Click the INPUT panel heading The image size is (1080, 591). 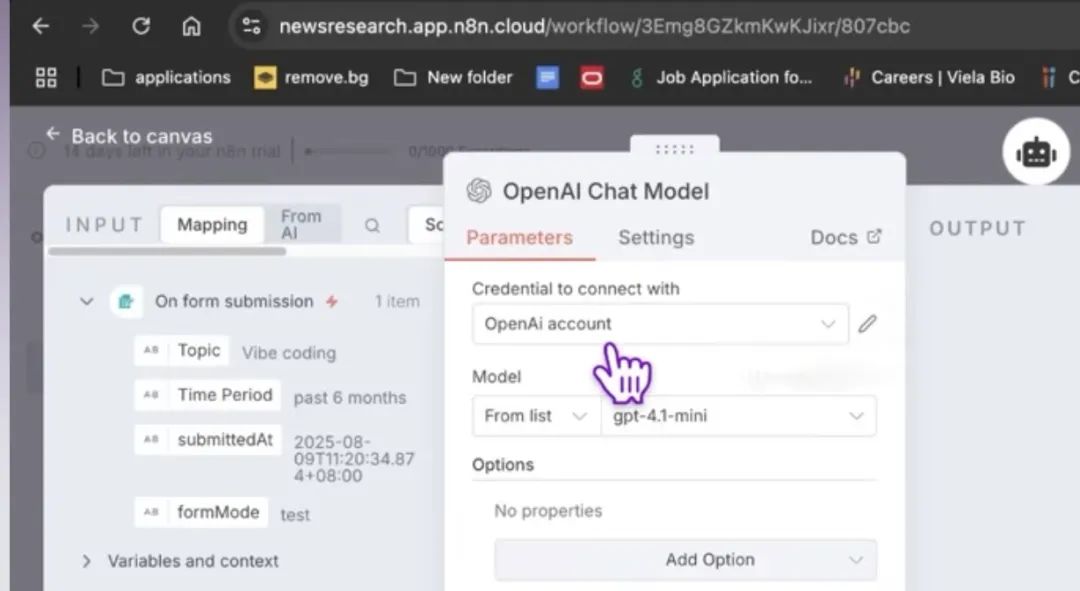[104, 225]
